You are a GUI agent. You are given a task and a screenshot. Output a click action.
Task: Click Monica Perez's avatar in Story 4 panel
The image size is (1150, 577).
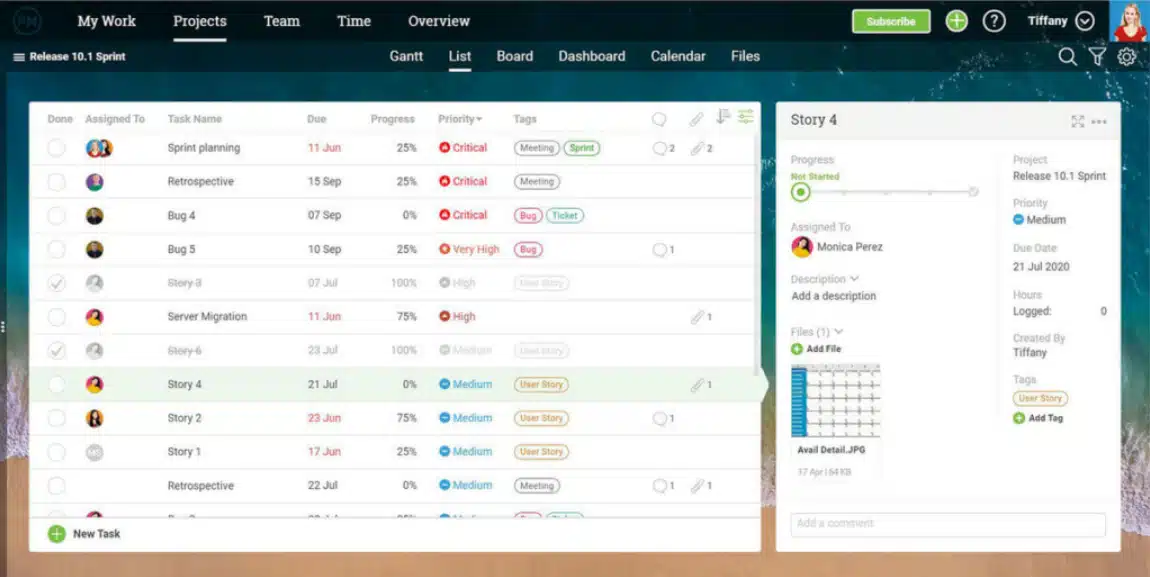(802, 247)
